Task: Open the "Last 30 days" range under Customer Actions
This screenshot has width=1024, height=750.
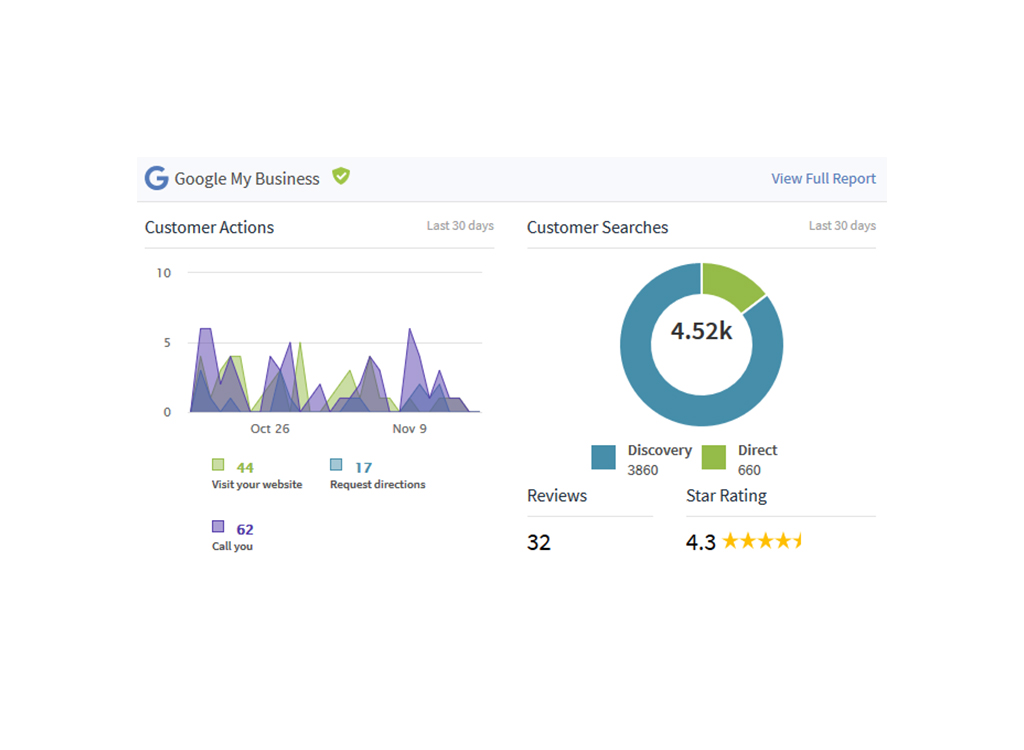Action: pyautogui.click(x=460, y=226)
